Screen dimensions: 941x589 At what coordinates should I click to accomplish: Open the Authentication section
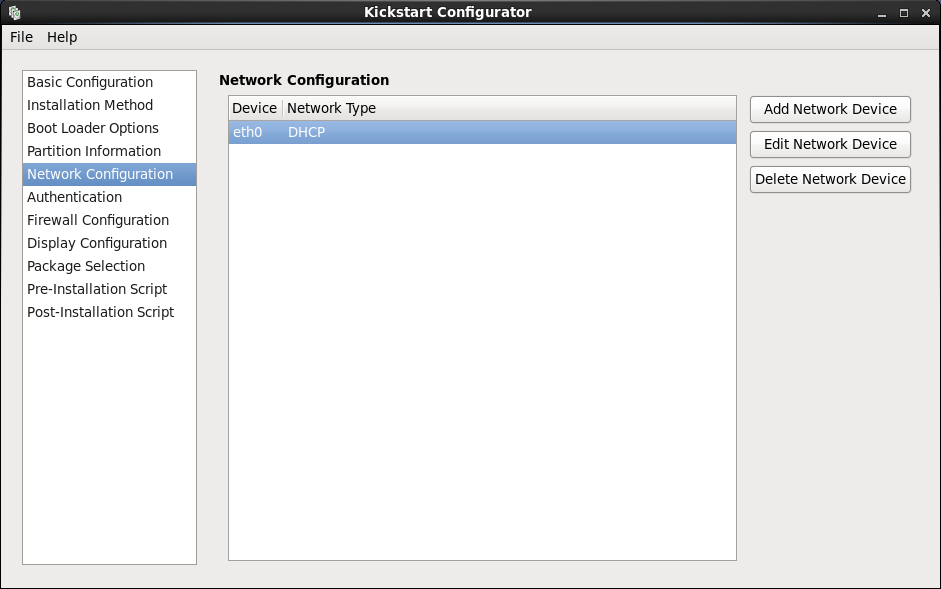[x=74, y=197]
